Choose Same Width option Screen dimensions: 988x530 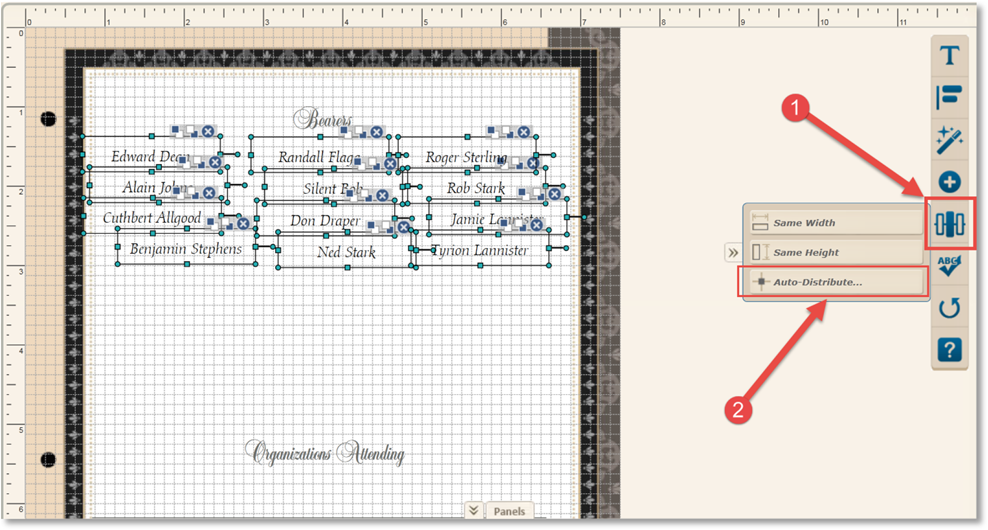point(836,223)
